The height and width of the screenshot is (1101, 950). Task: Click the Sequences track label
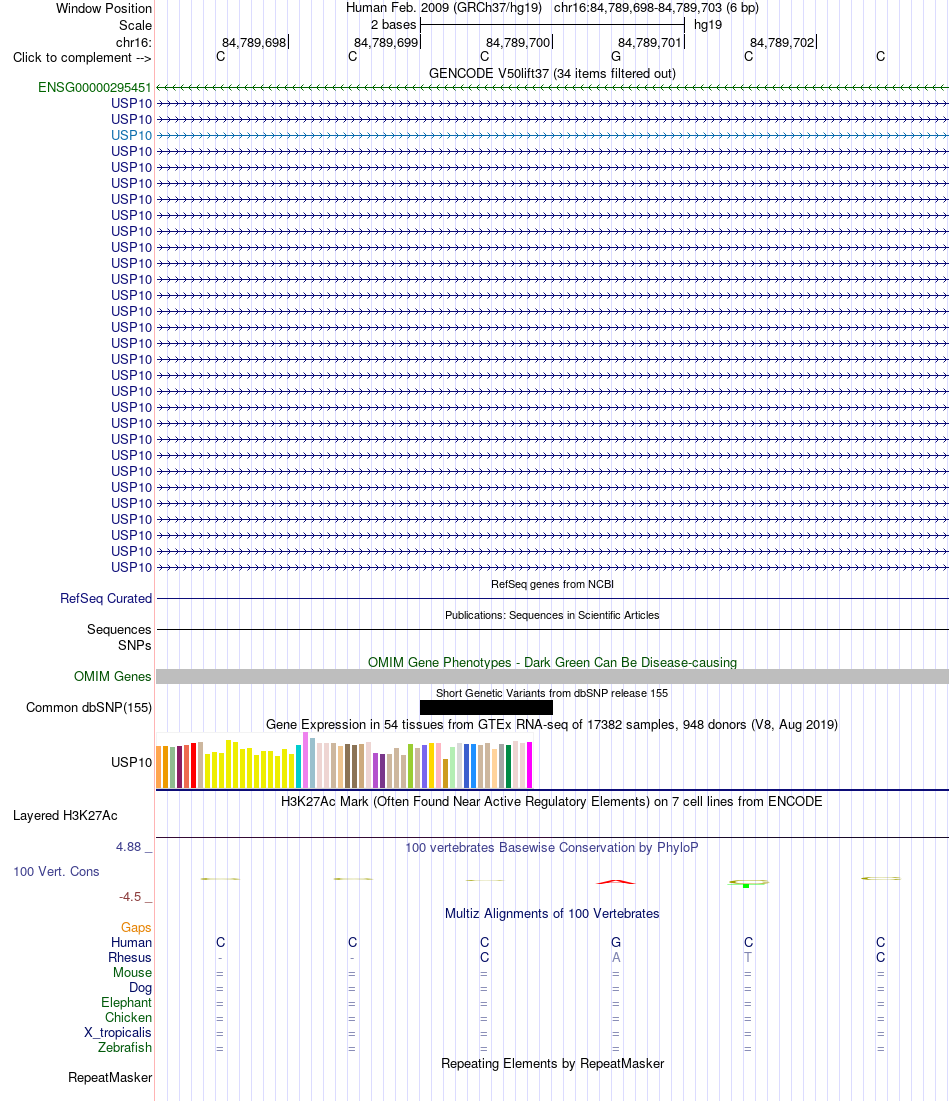tap(119, 629)
